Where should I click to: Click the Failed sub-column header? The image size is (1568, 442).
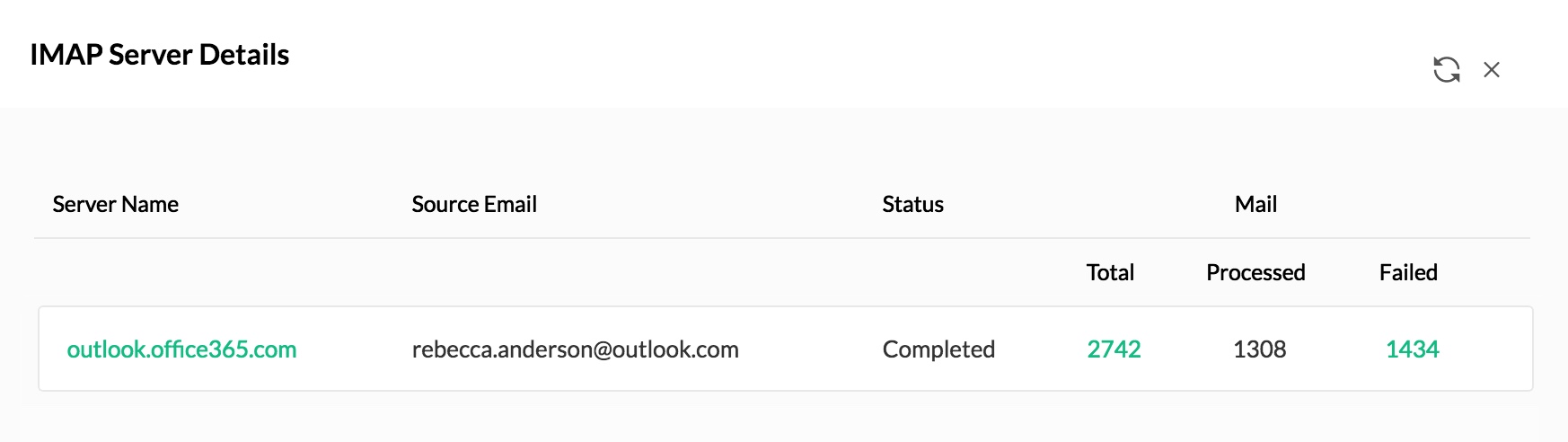tap(1408, 273)
